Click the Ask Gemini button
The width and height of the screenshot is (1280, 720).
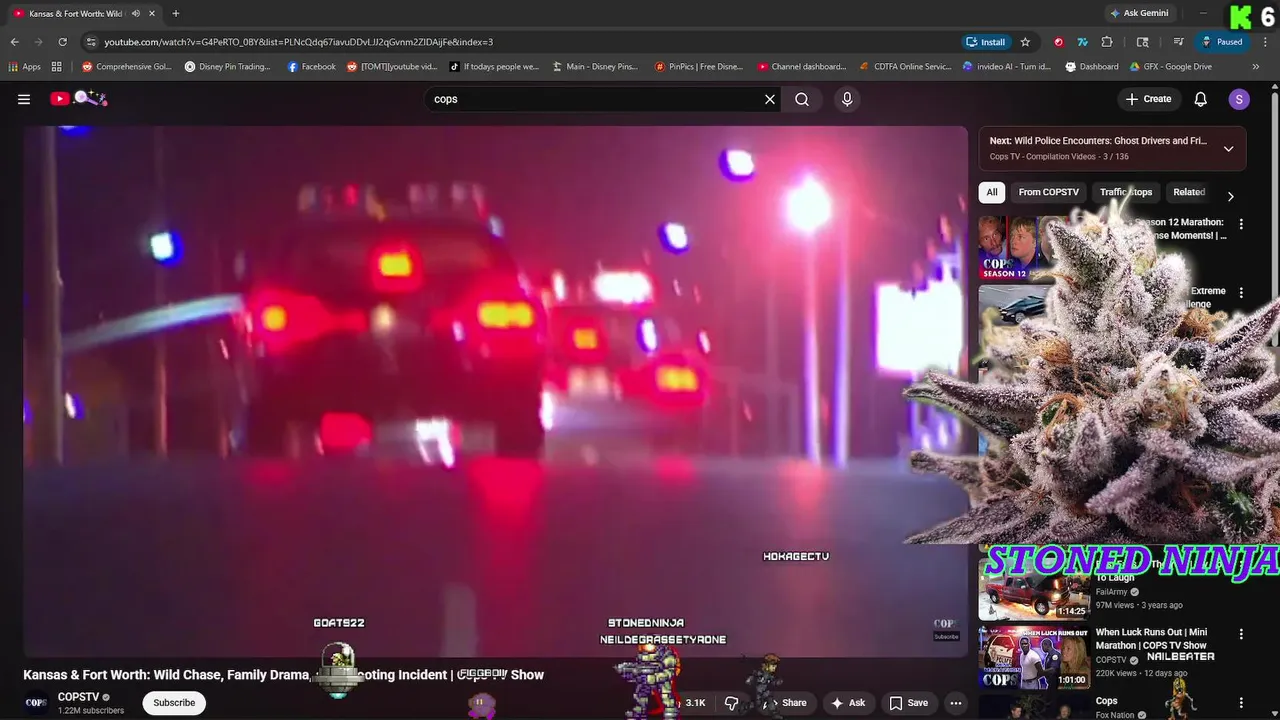(1138, 13)
